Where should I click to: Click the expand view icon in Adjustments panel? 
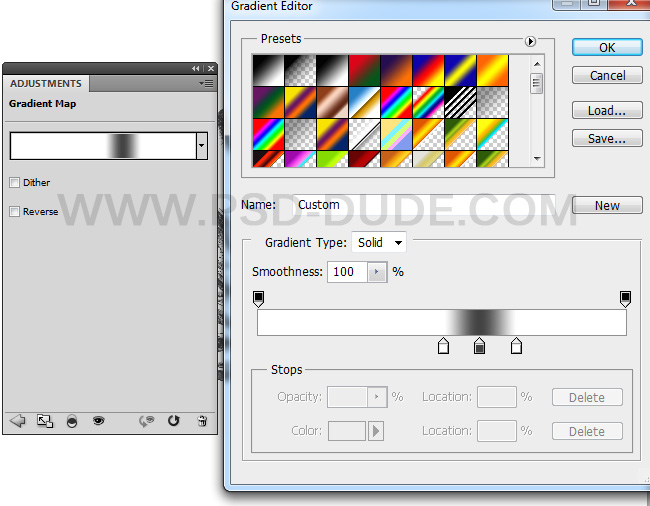click(x=45, y=421)
